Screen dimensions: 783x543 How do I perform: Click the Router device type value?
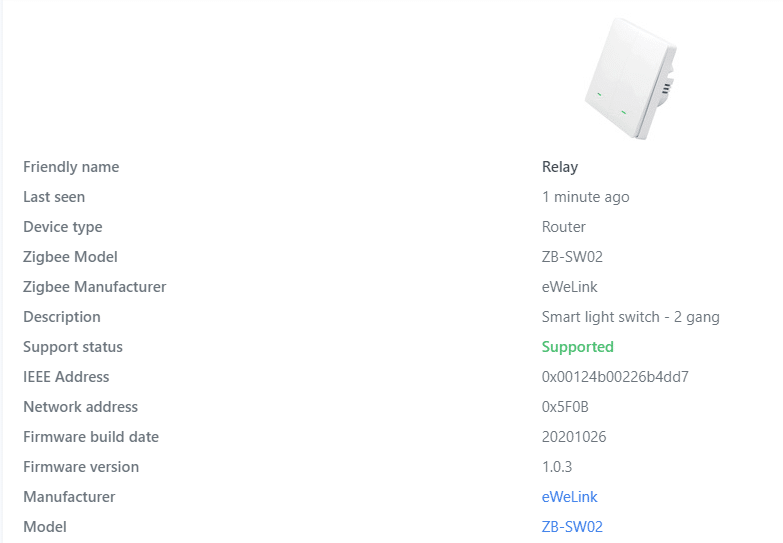coord(564,227)
